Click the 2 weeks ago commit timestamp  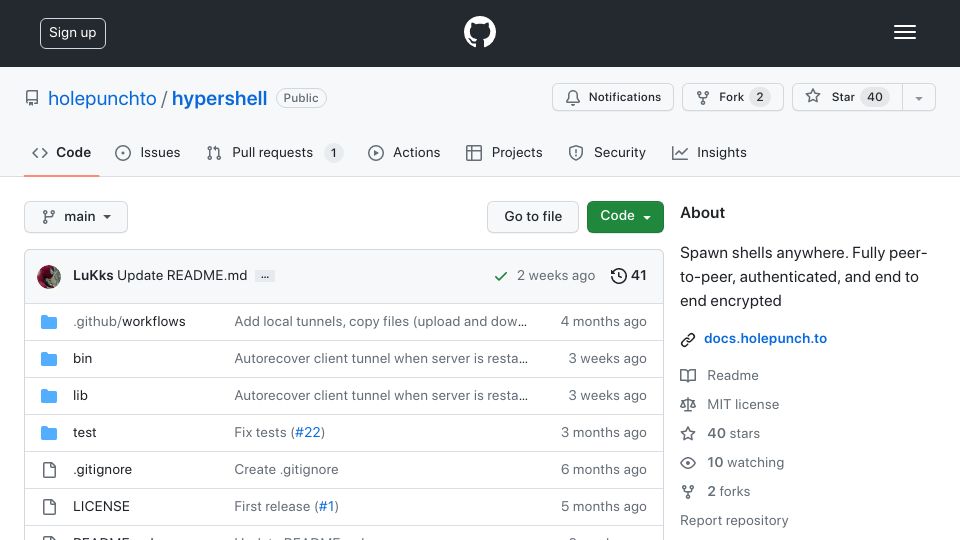pyautogui.click(x=556, y=276)
